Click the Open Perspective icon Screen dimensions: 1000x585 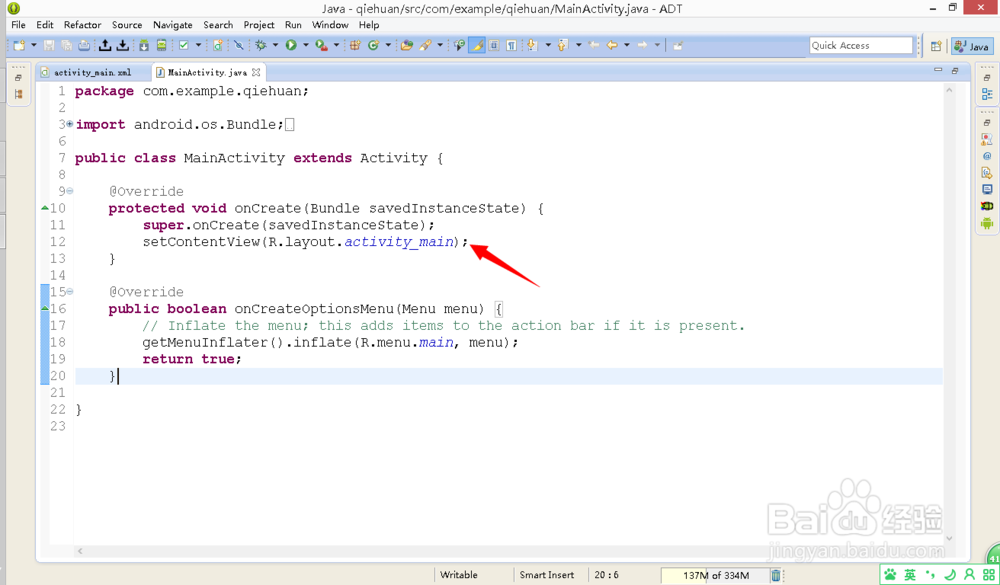click(936, 46)
